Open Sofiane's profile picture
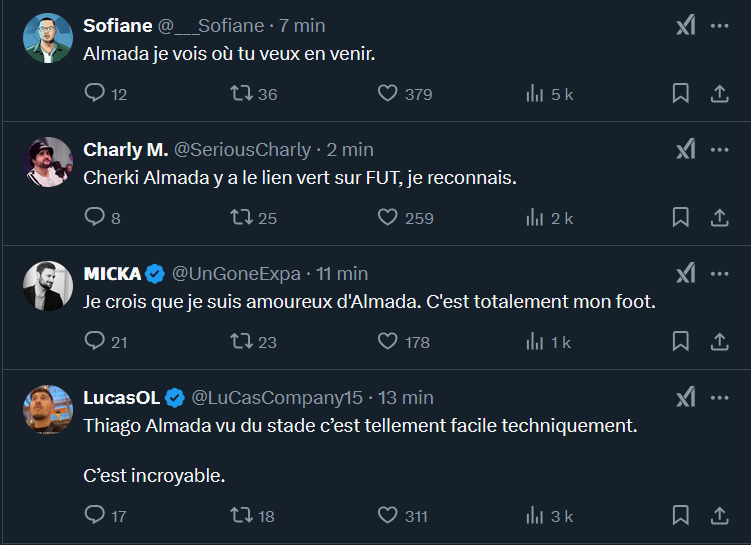Image resolution: width=751 pixels, height=545 pixels. pyautogui.click(x=48, y=39)
